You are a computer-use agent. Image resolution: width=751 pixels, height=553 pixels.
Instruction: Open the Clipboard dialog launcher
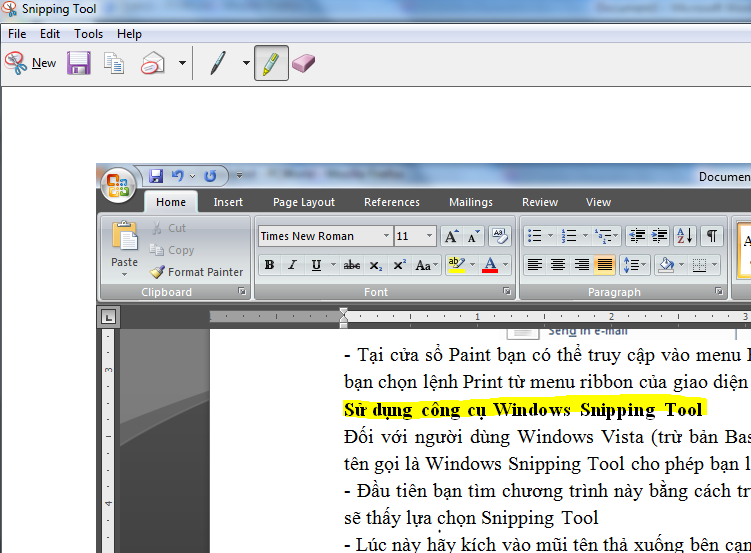(x=242, y=291)
